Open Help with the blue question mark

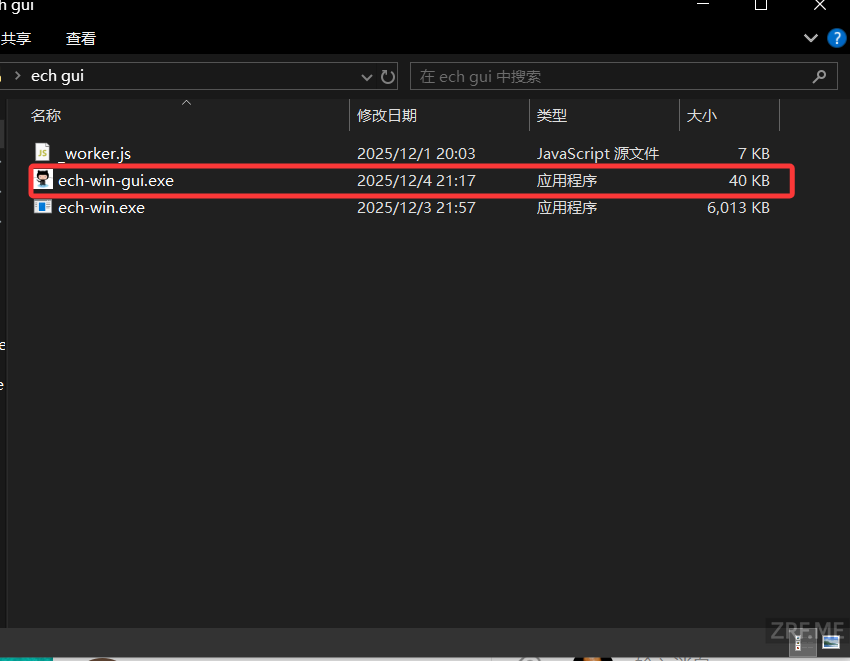836,38
